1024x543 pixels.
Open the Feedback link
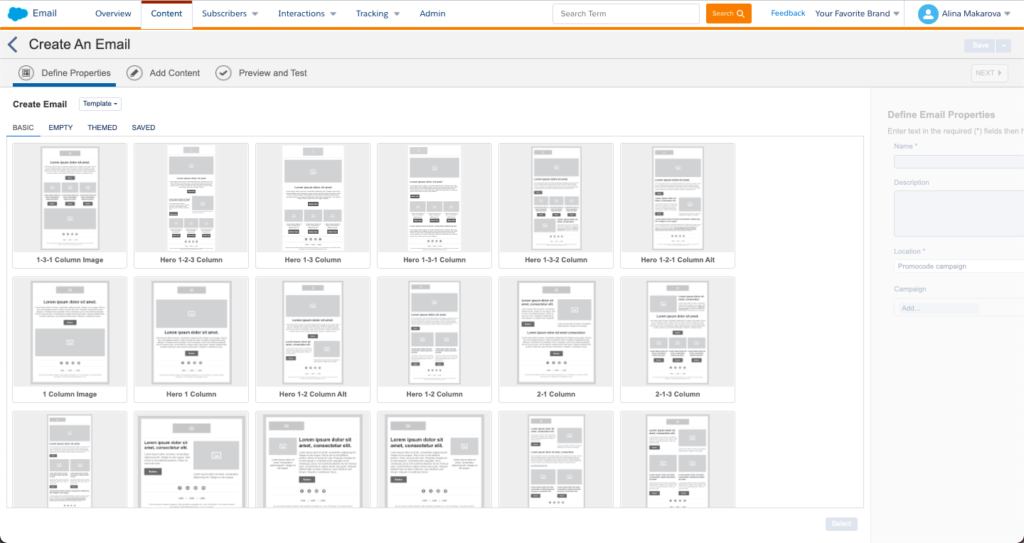[787, 14]
